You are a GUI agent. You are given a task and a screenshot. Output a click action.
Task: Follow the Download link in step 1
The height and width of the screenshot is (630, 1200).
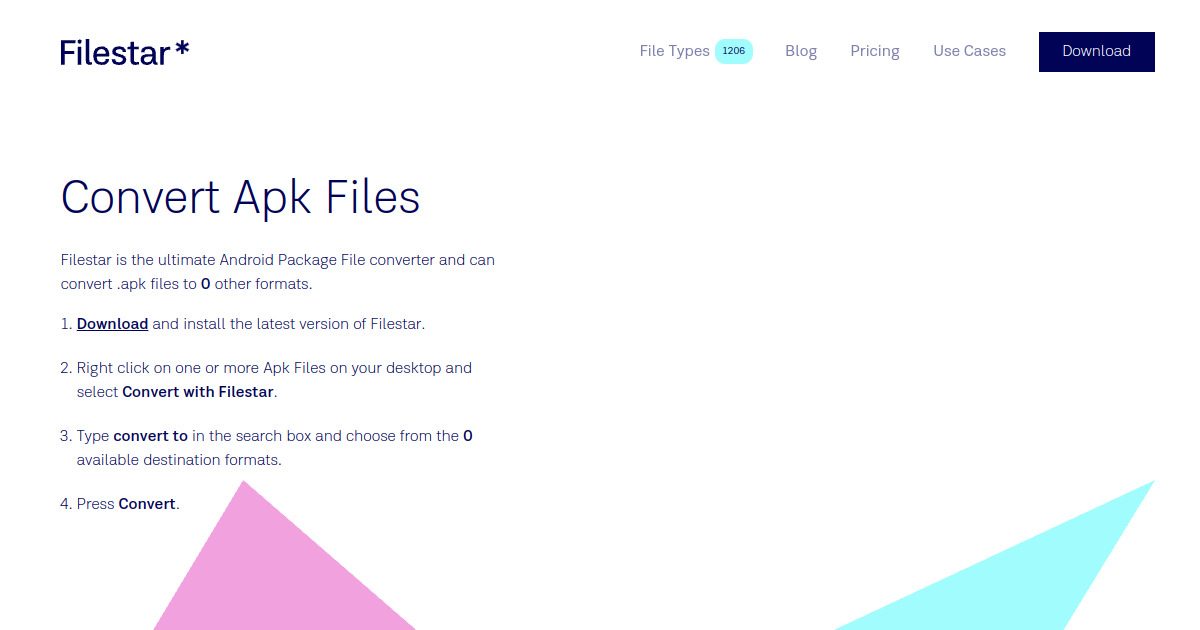click(113, 324)
